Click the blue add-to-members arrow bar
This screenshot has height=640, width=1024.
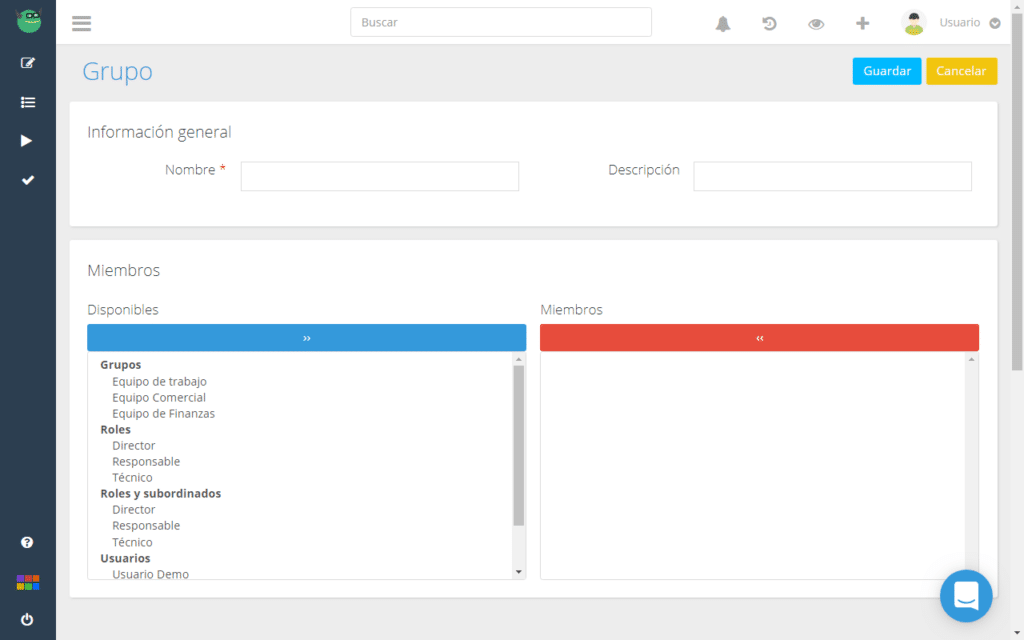tap(306, 338)
